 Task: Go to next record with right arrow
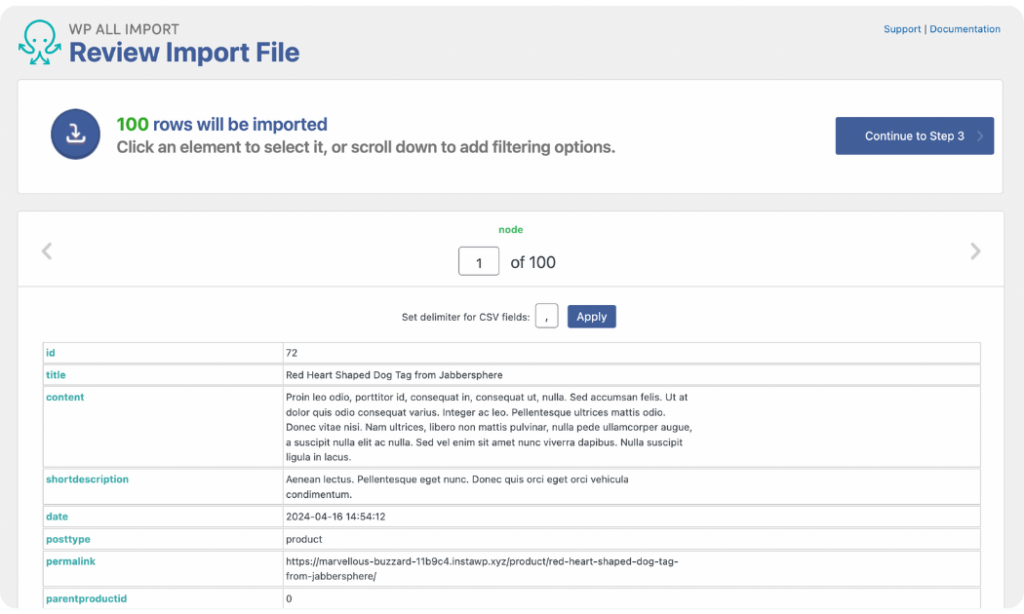pos(975,251)
